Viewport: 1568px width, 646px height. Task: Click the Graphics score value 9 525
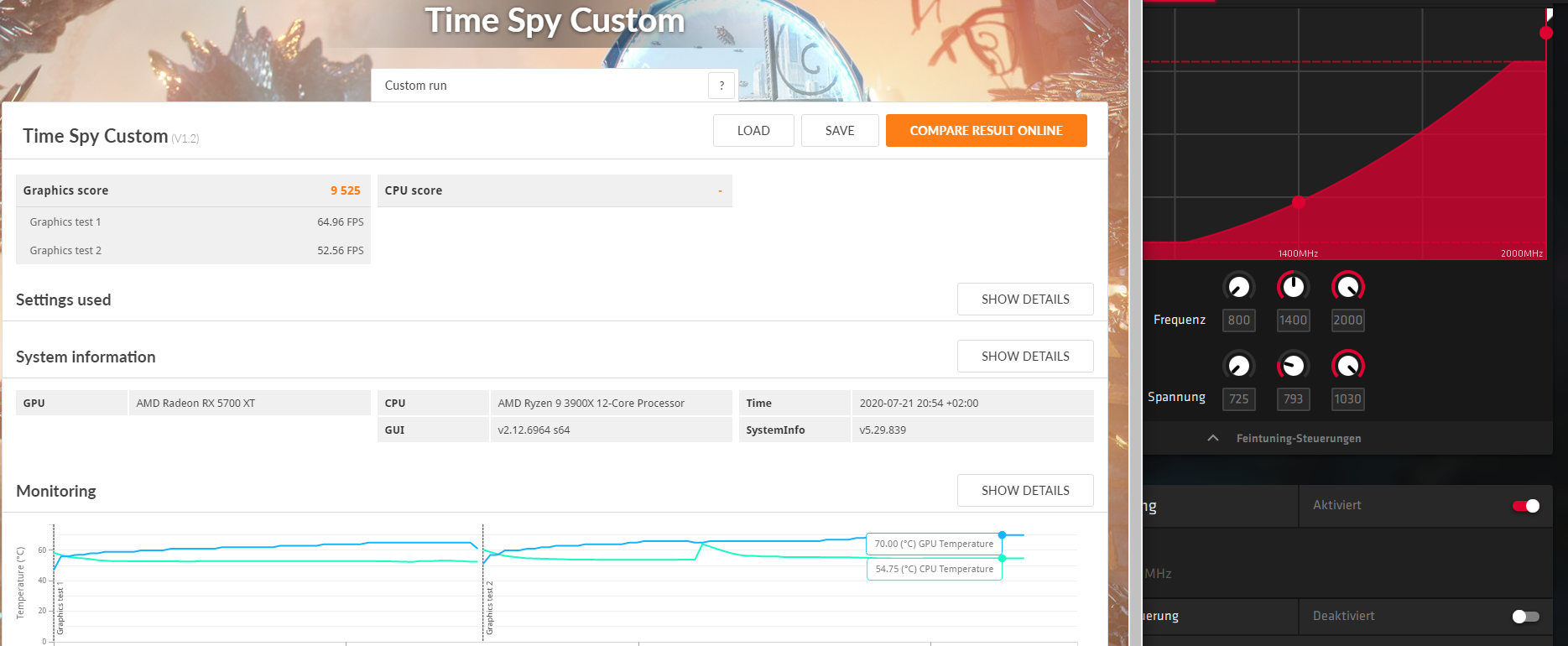346,190
